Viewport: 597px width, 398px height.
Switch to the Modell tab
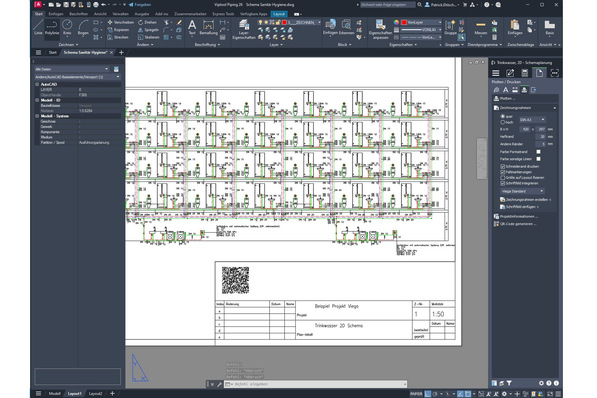pos(54,393)
